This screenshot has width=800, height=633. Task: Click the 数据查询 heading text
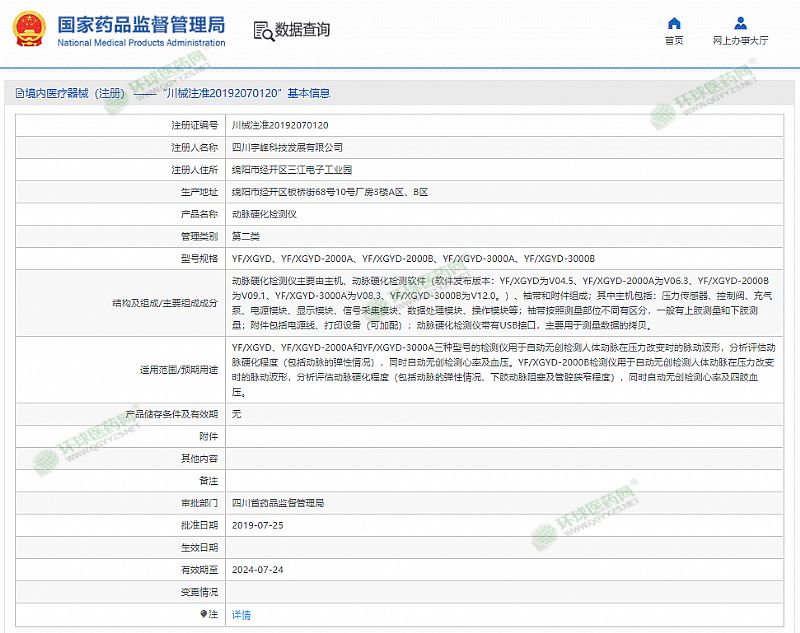click(302, 30)
